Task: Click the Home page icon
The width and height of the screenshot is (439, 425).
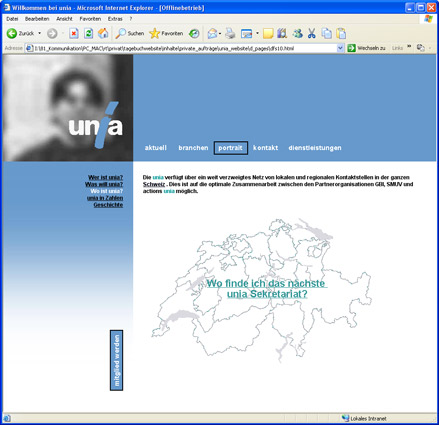Action: pos(103,33)
